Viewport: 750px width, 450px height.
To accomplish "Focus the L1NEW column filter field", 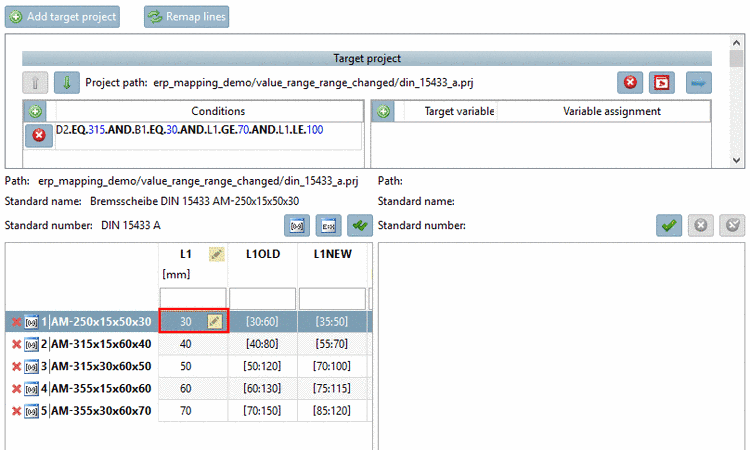I will click(332, 299).
